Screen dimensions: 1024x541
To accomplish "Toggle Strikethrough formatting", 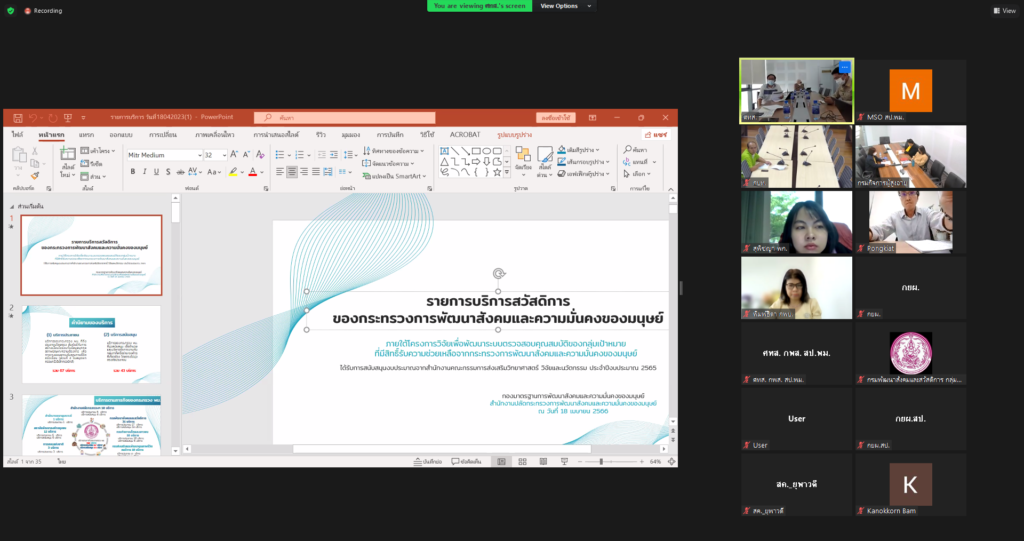I will pos(180,172).
